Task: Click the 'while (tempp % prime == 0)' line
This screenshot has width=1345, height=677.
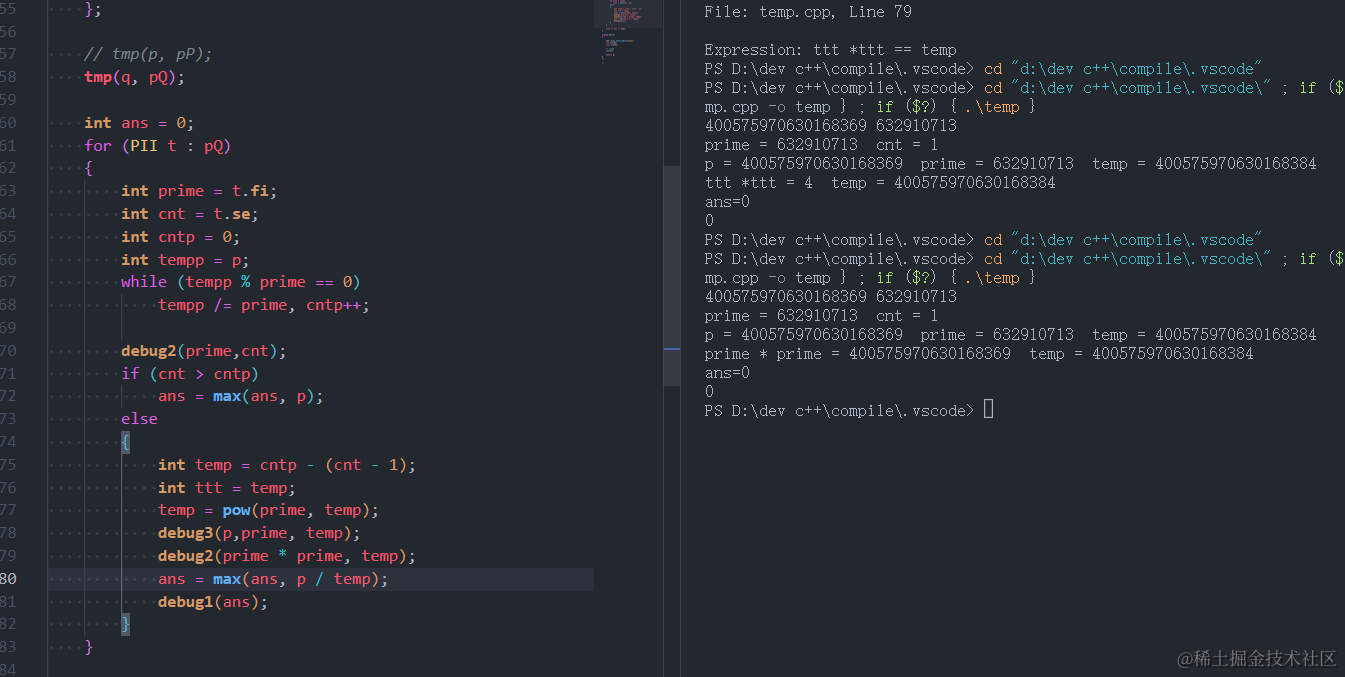Action: [x=240, y=281]
